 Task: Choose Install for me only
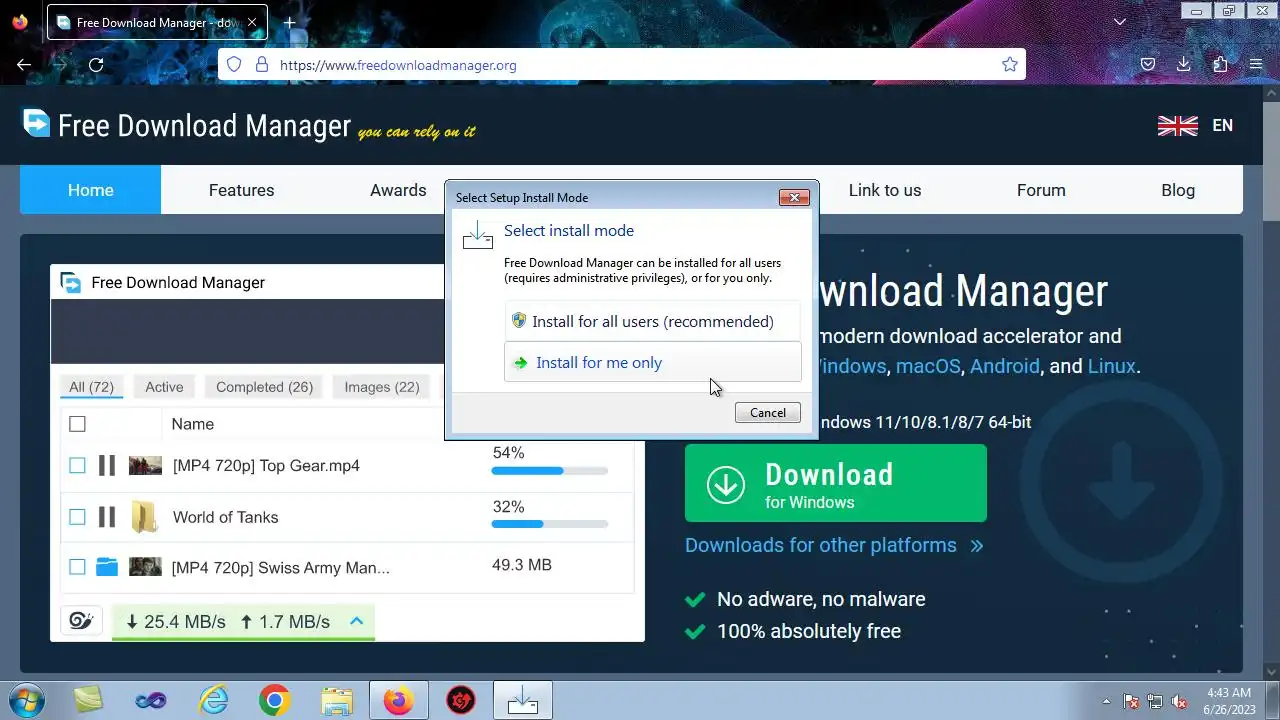pos(653,362)
